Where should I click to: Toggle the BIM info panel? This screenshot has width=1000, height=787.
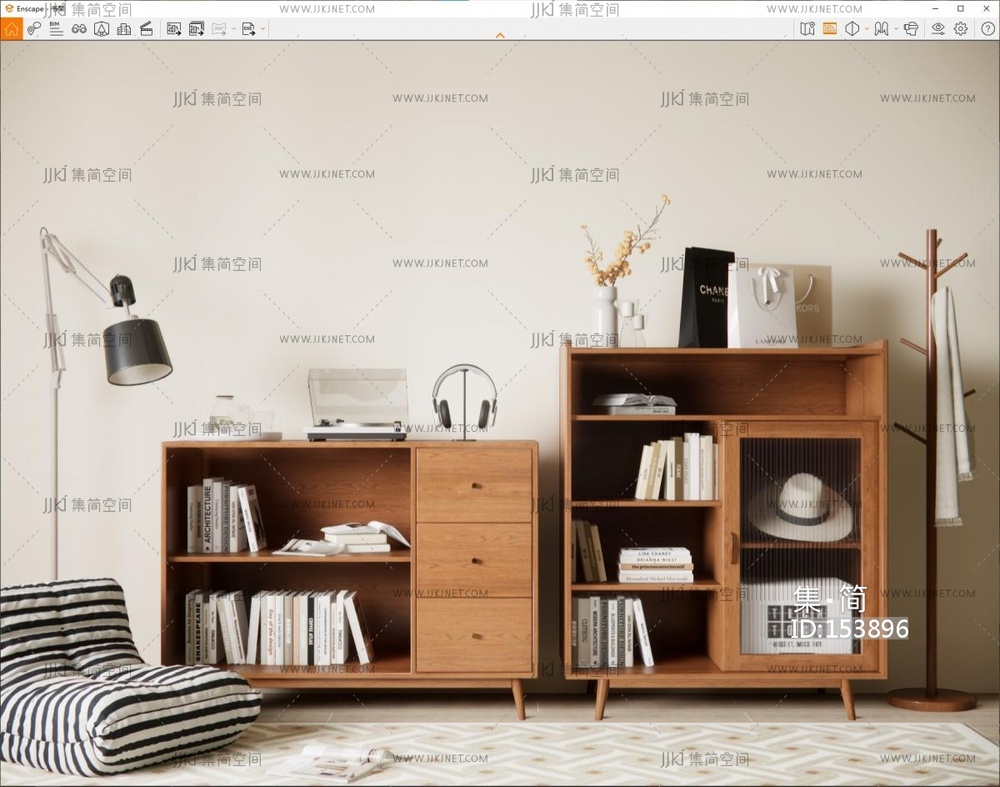(x=56, y=29)
